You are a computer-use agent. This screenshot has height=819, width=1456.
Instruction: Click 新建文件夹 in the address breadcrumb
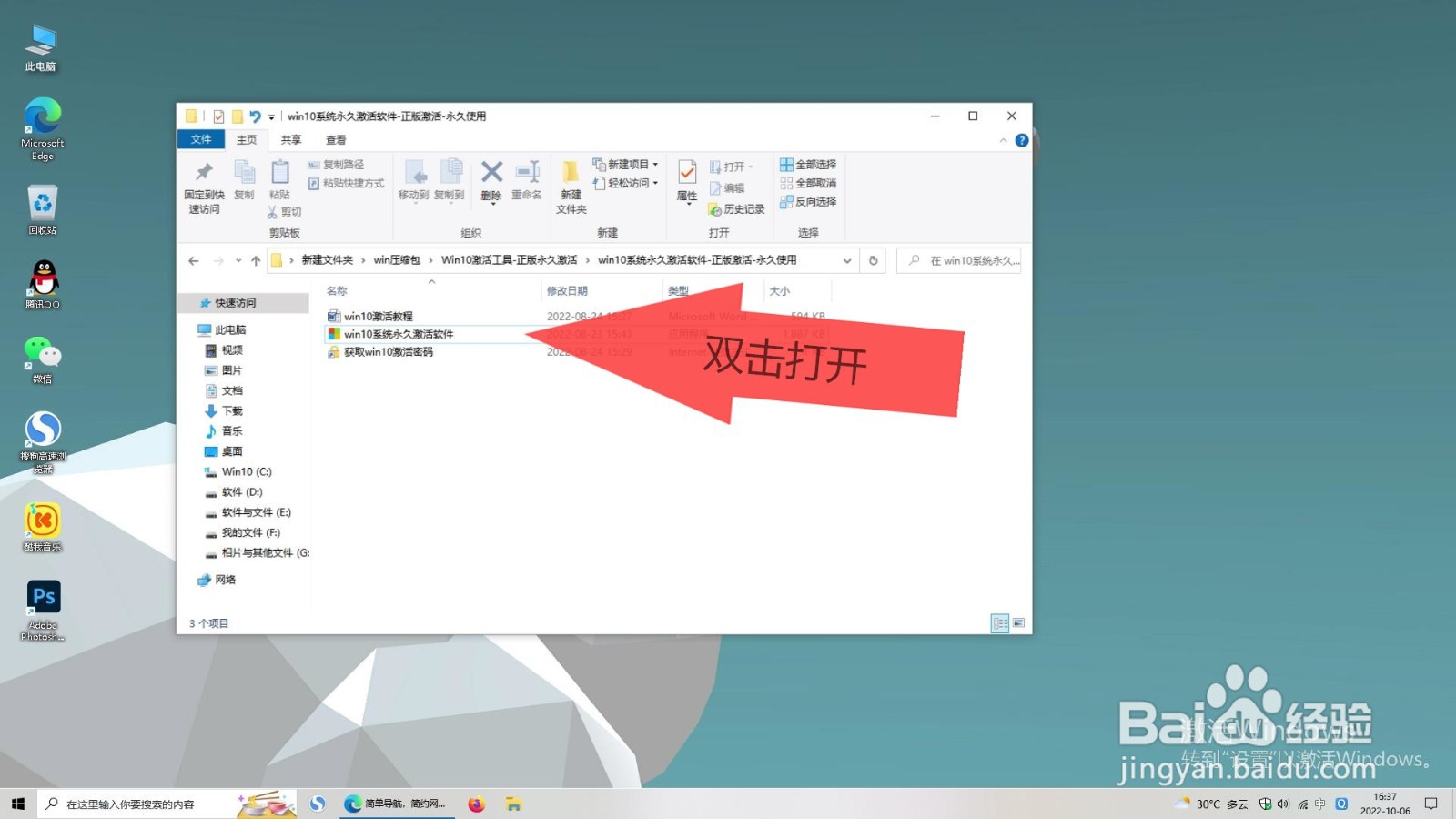pos(328,260)
